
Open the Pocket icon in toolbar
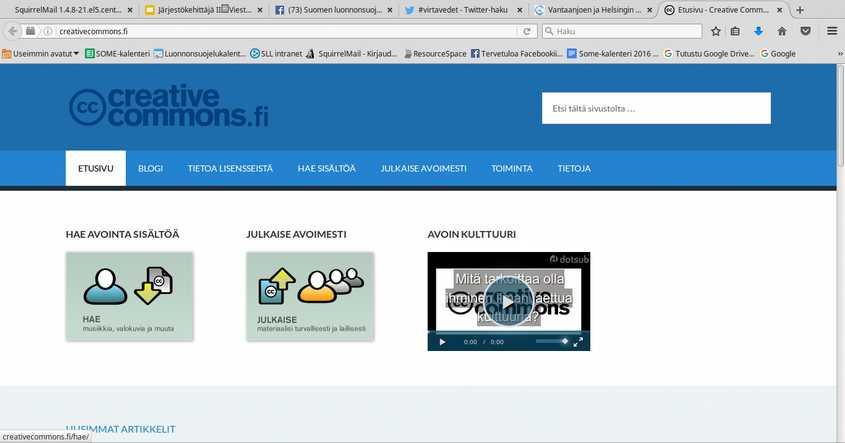[806, 31]
